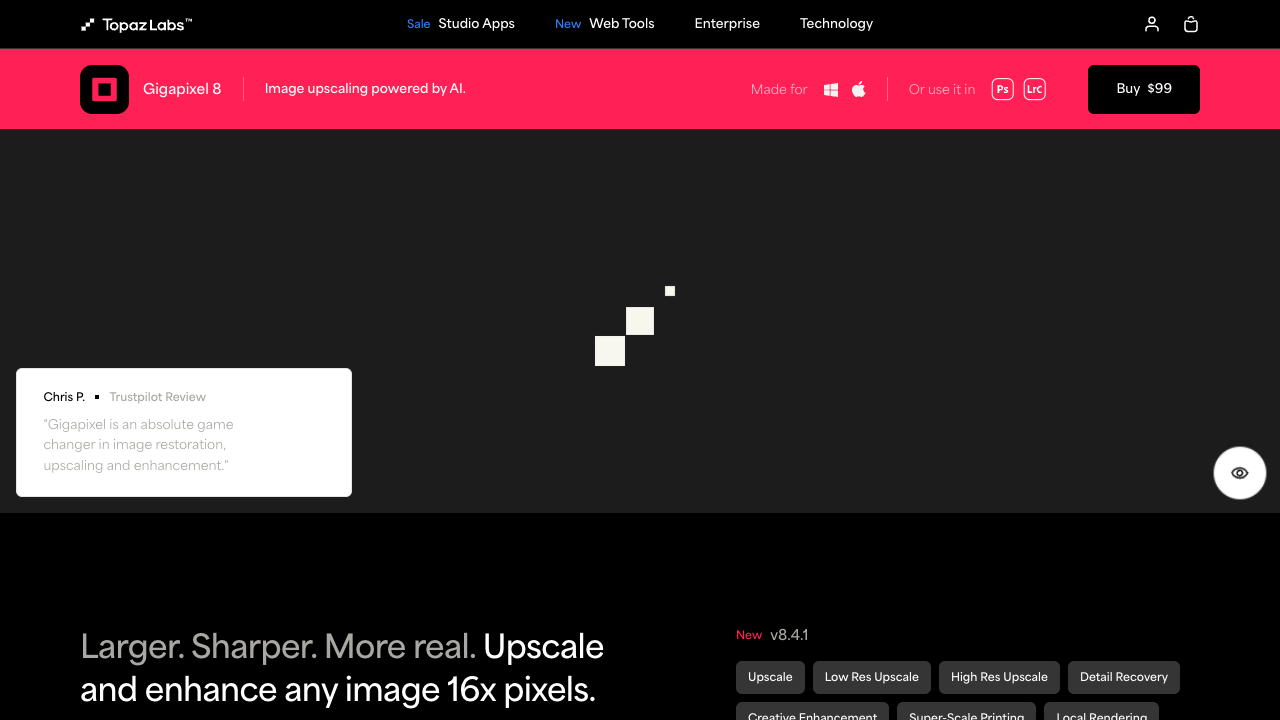Click the Chris P. testimonial card
This screenshot has height=720, width=1280.
pos(183,432)
